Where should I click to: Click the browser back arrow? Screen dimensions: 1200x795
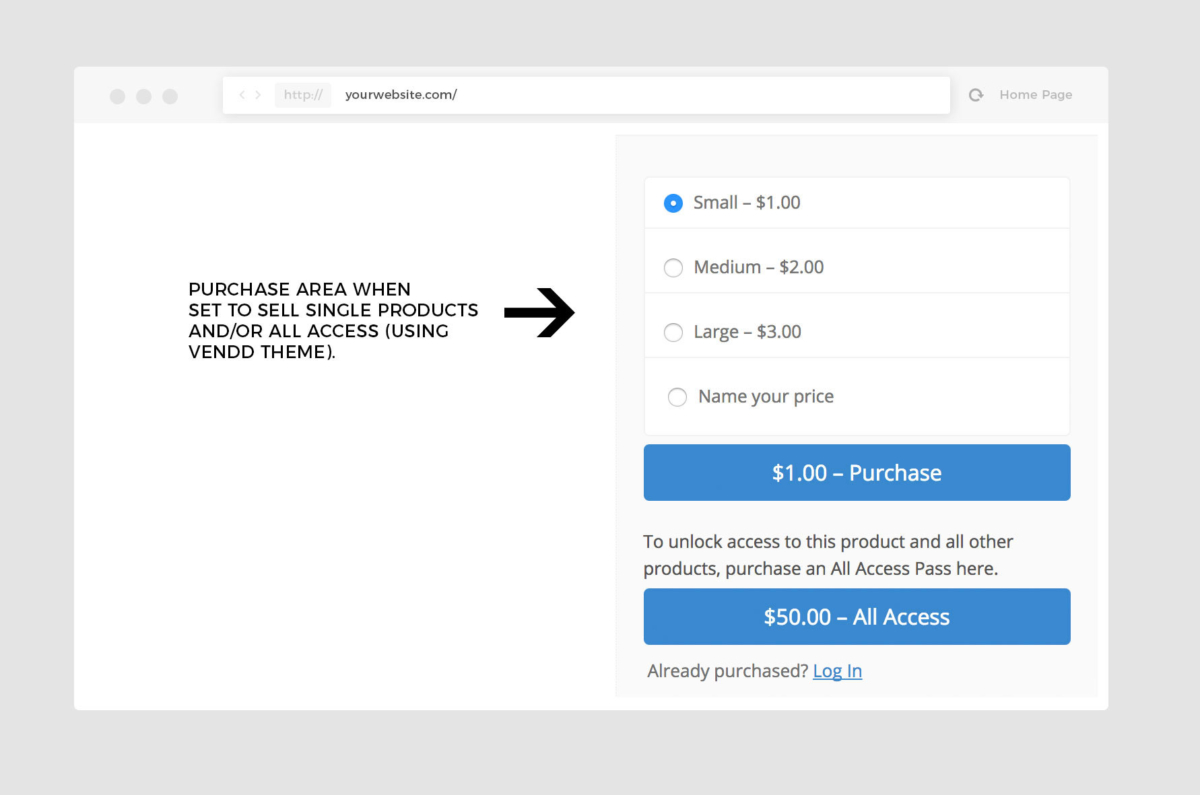[x=242, y=95]
